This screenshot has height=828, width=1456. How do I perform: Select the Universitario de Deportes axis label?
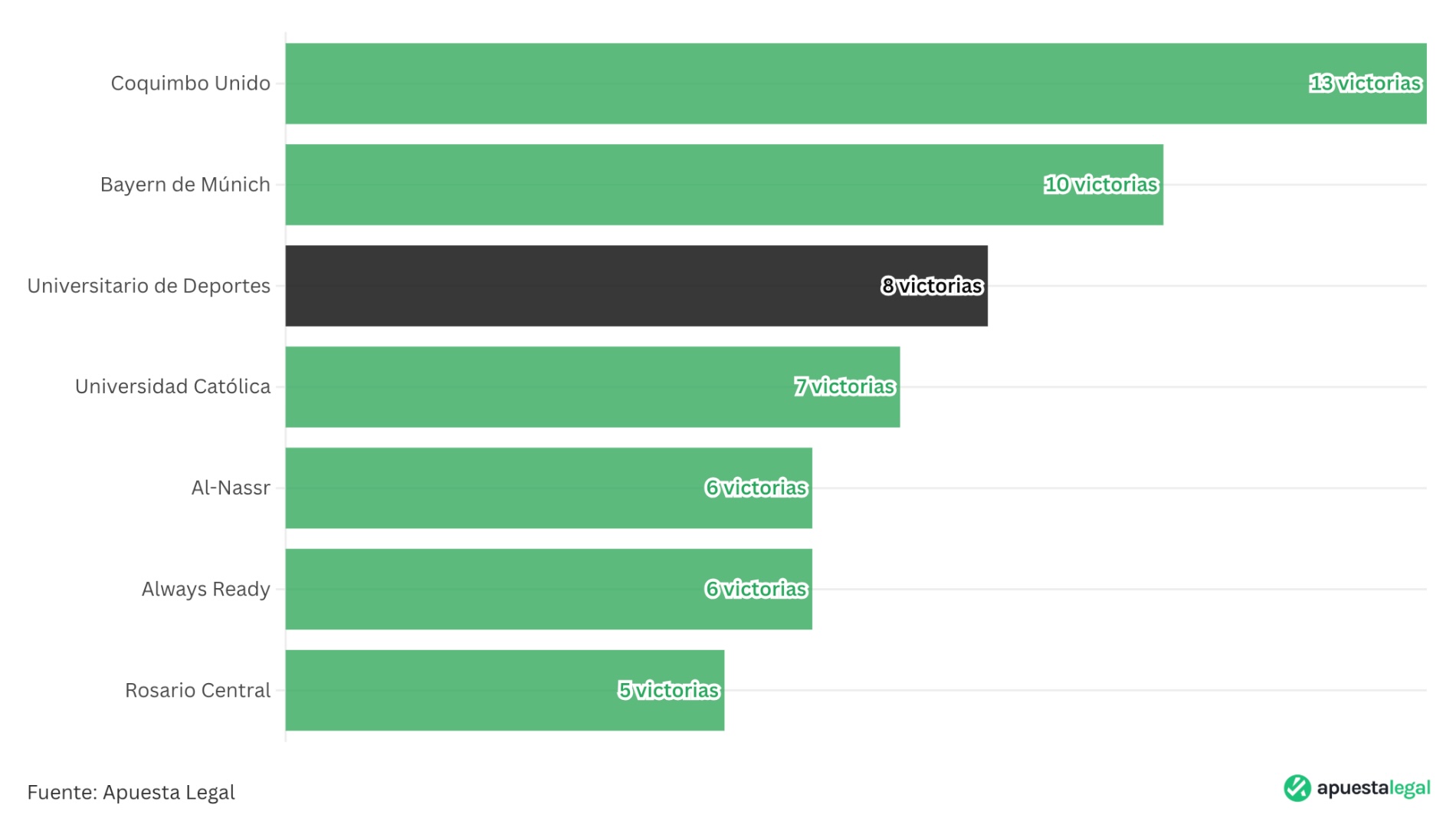click(x=149, y=286)
